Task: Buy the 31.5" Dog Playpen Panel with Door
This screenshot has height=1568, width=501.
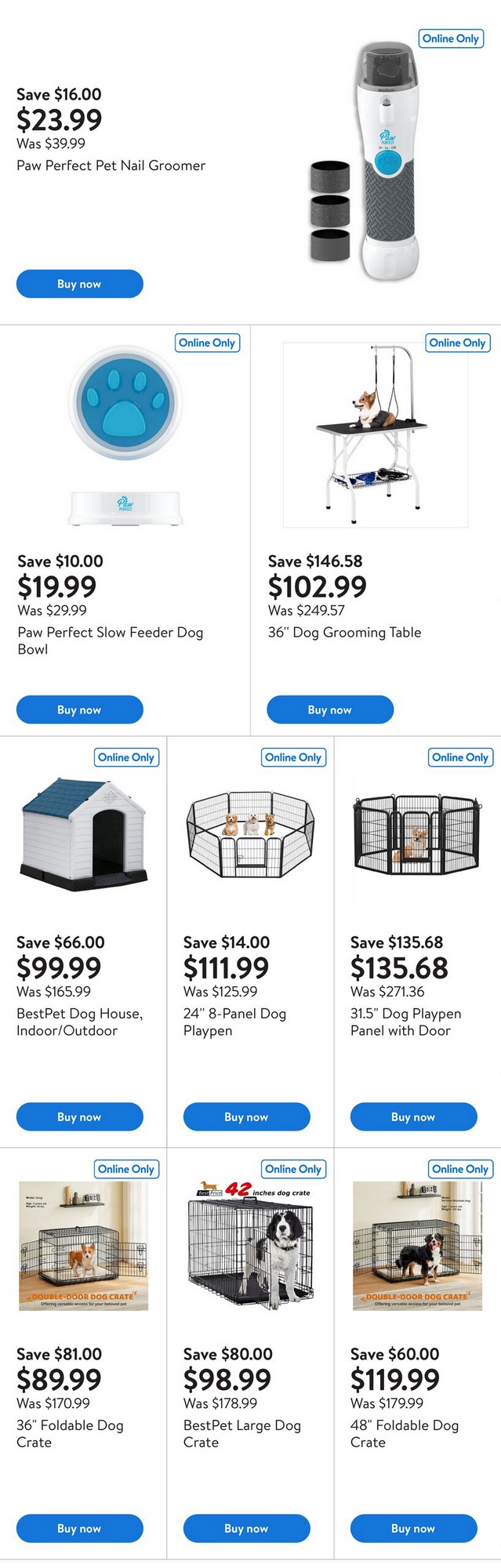Action: point(413,1116)
